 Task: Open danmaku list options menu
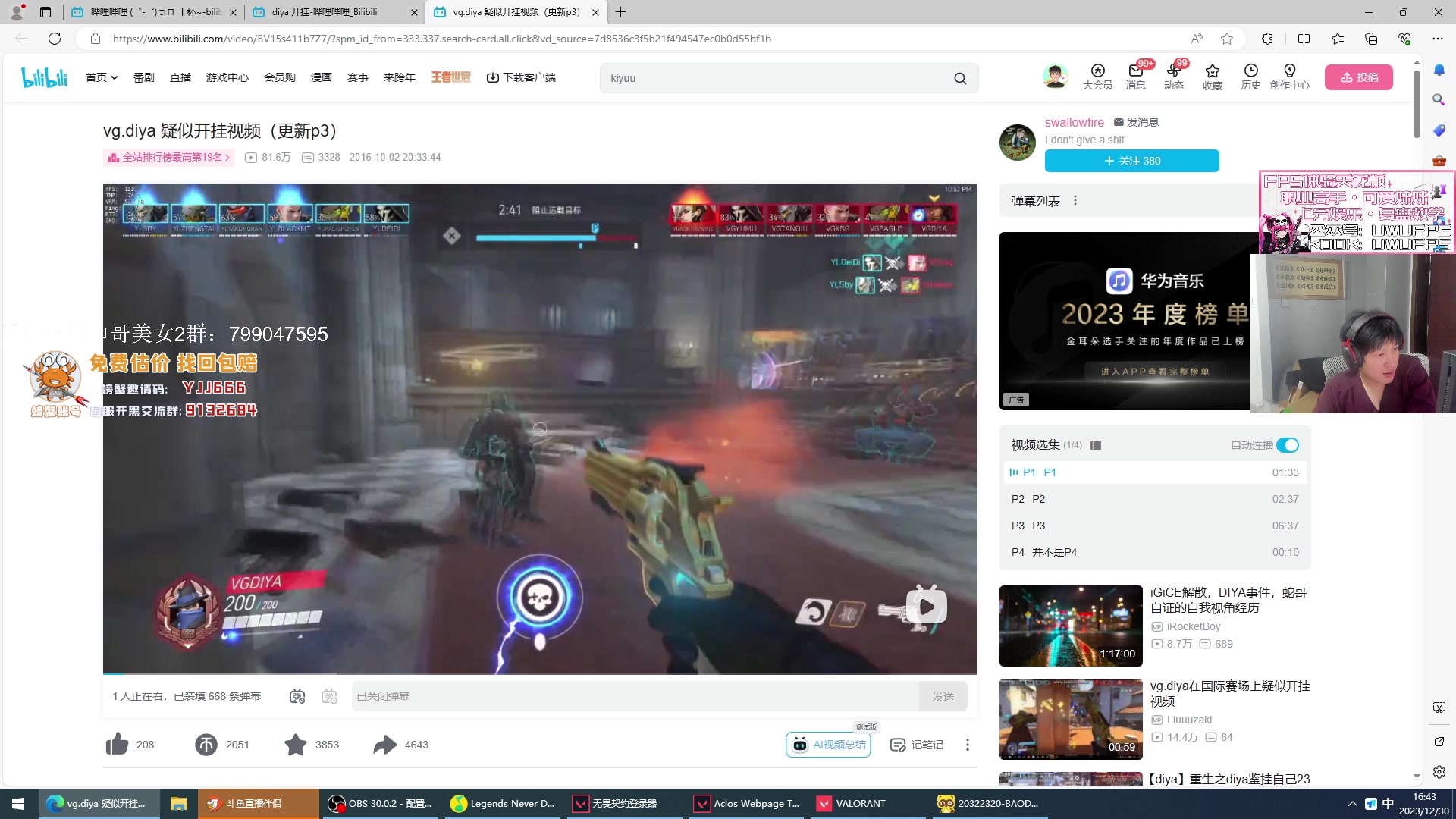click(x=1075, y=201)
